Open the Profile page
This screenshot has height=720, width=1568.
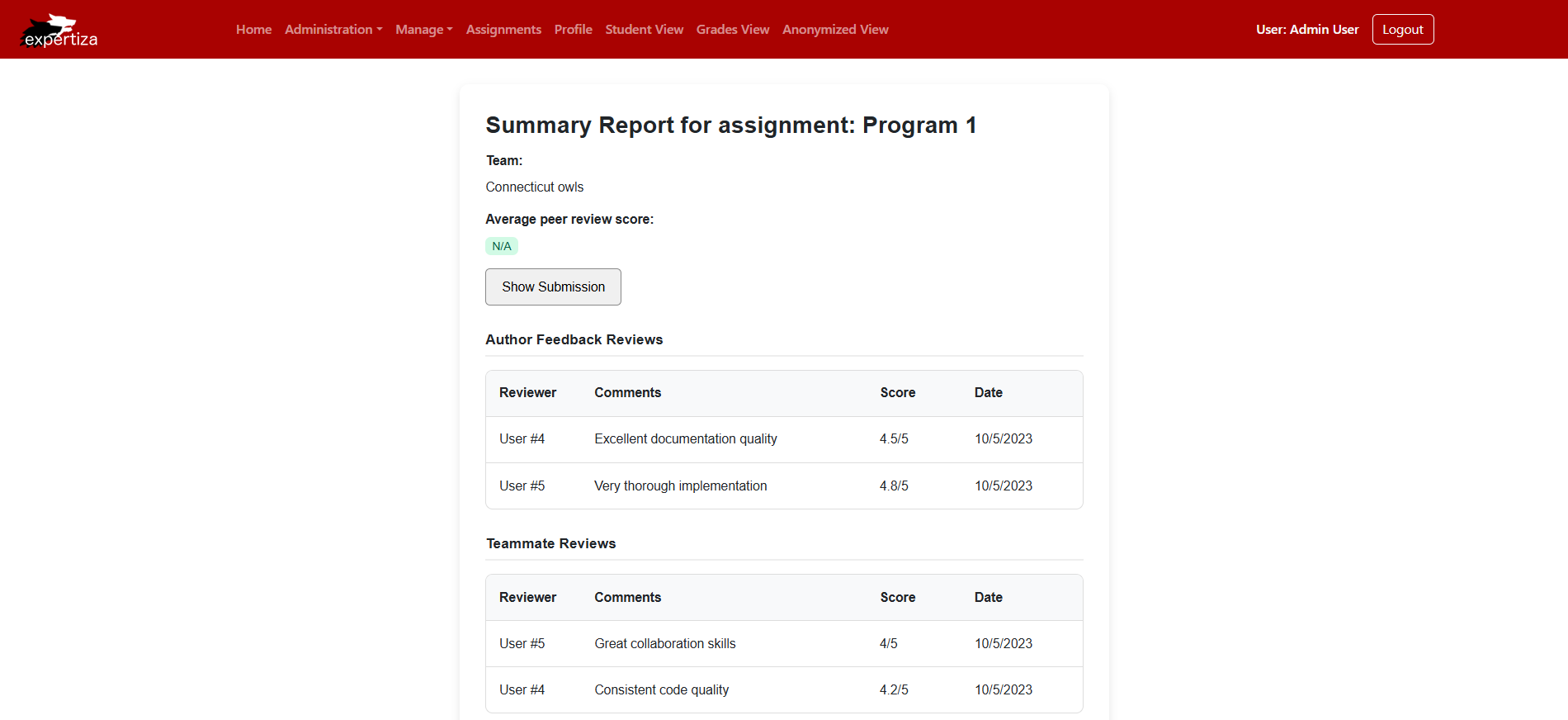point(573,30)
